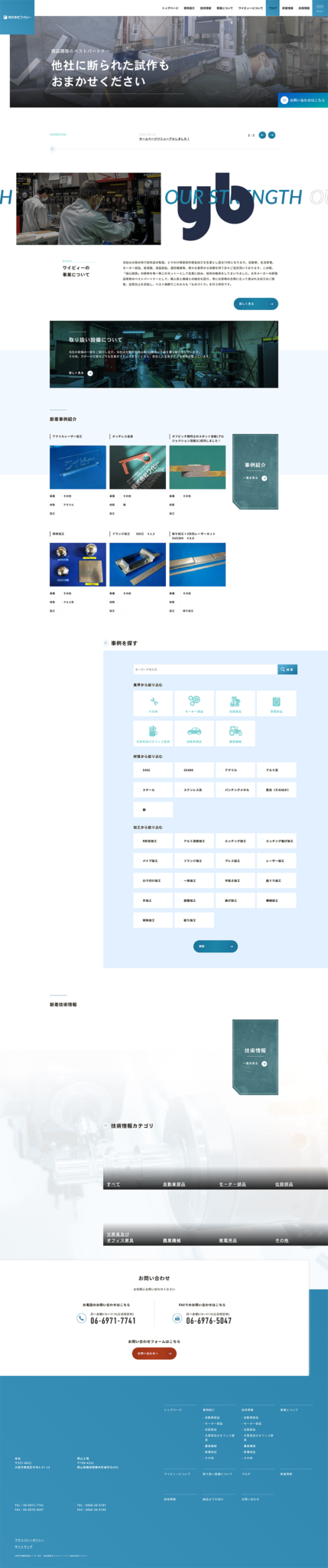Open the アクリルレーザー加工 case thumbnail
This screenshot has width=328, height=1568.
78,467
